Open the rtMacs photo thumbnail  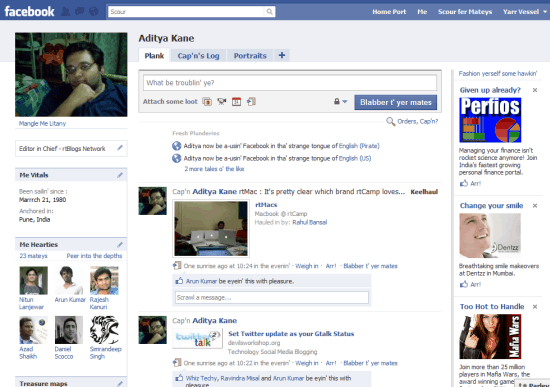pyautogui.click(x=211, y=228)
